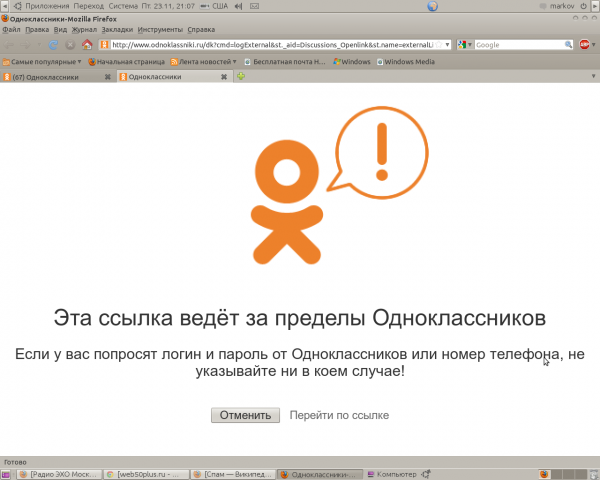This screenshot has height=480, width=600.
Task: Open the Файл menu
Action: (11, 29)
